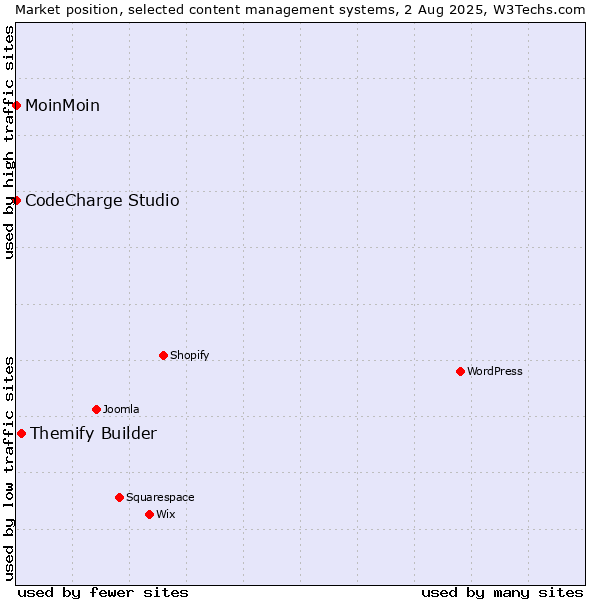Click the MoinMoin red data point

pos(16,105)
